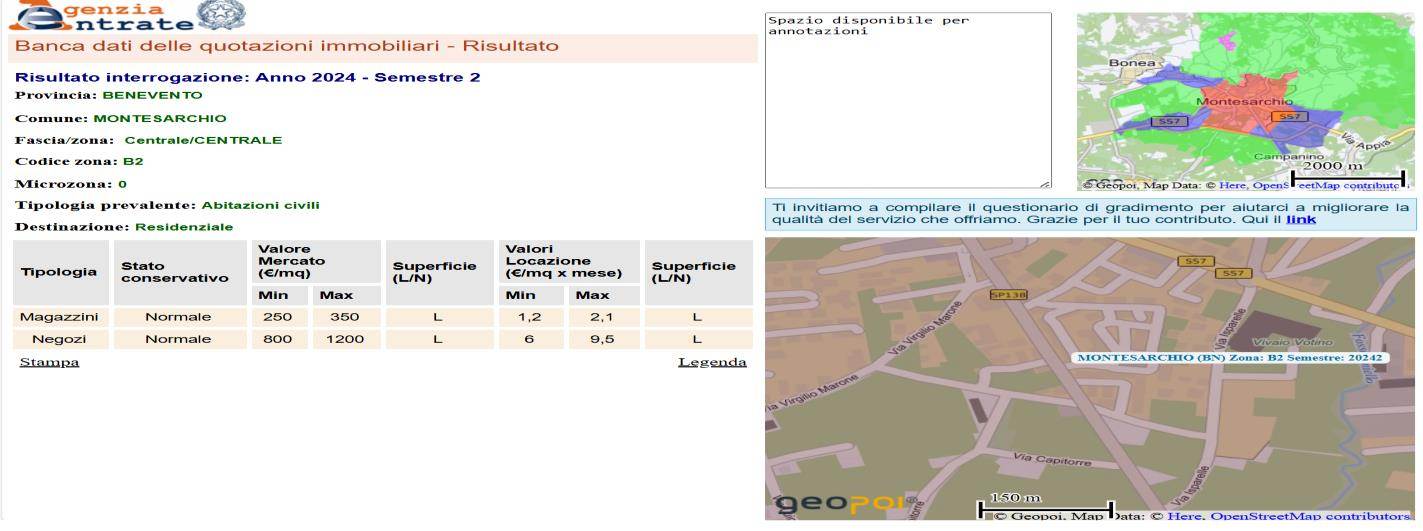This screenshot has height=531, width=1423.
Task: Select the Negozi row in the table
Action: click(57, 339)
